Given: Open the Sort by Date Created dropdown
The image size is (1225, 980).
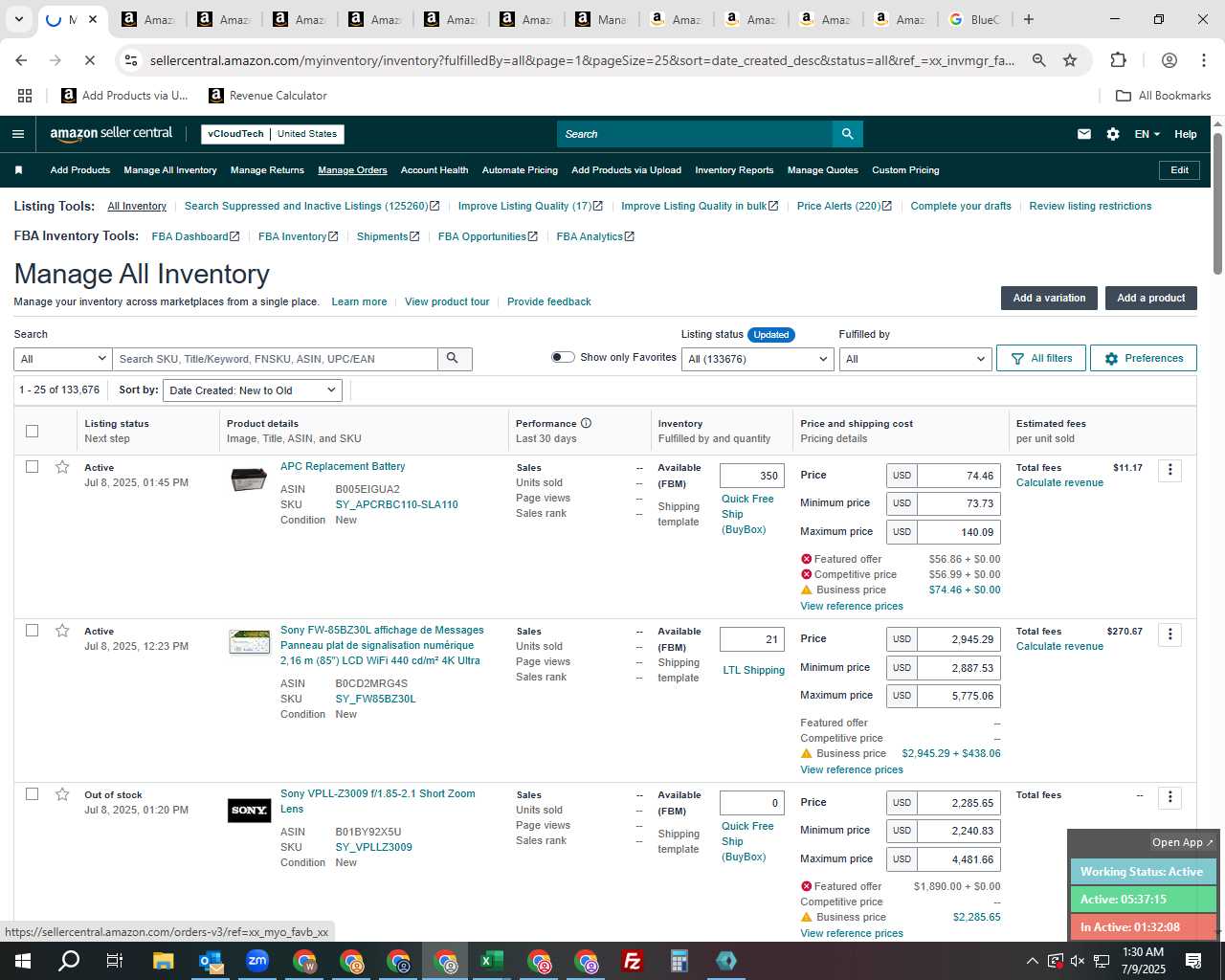Looking at the screenshot, I should tap(253, 390).
